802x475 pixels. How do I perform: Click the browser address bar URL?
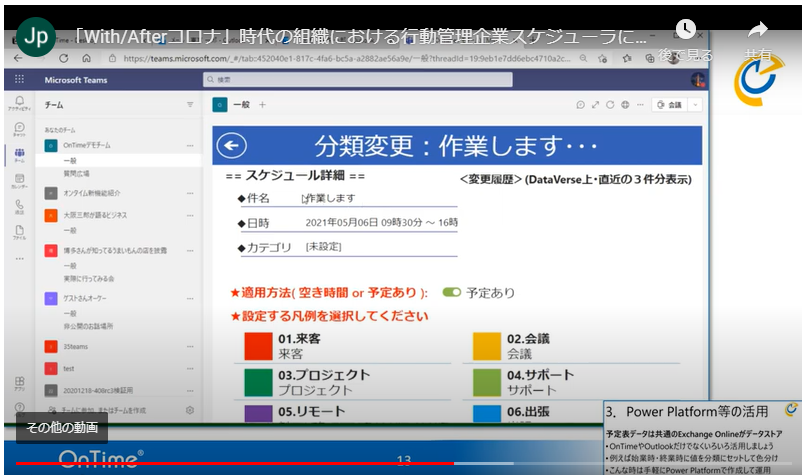[347, 59]
